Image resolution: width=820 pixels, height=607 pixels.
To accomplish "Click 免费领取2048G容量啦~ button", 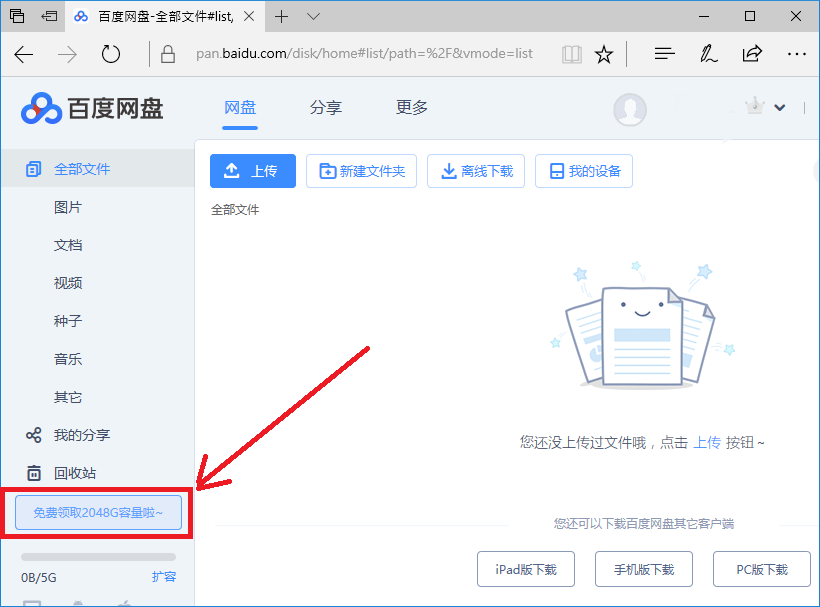I will click(98, 512).
